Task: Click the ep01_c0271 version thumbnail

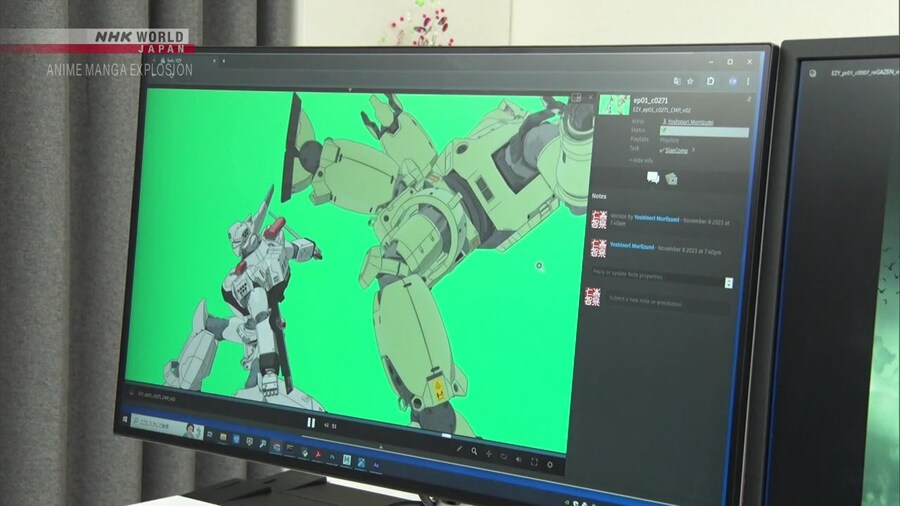Action: (614, 105)
